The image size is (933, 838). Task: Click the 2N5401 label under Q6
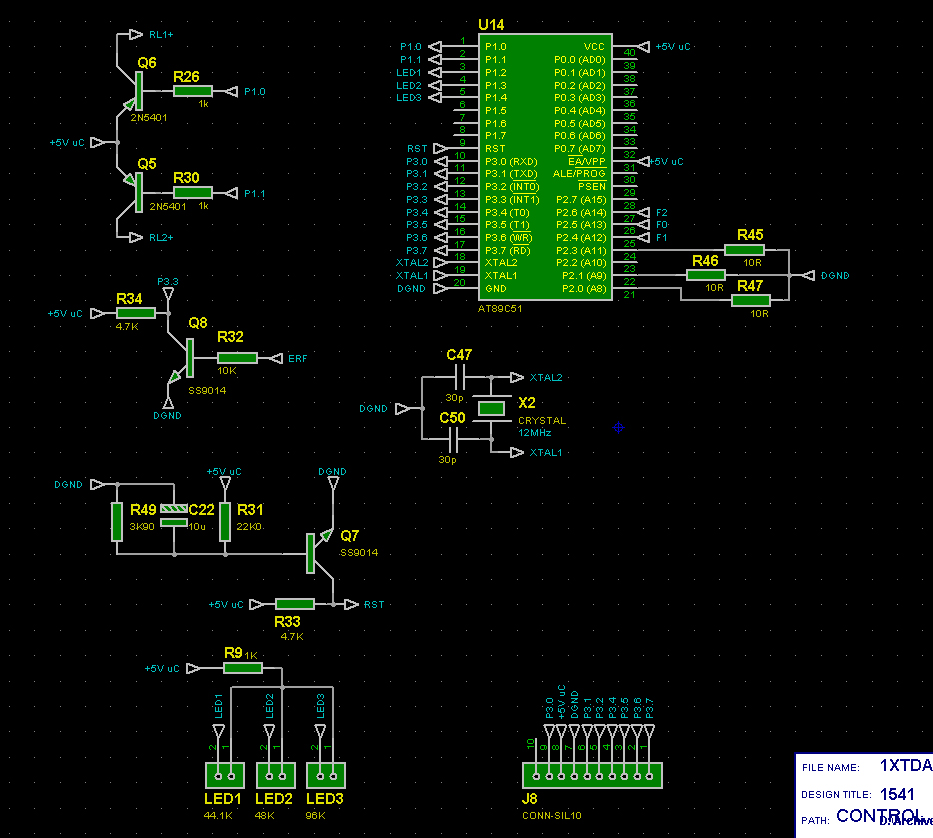pyautogui.click(x=149, y=118)
